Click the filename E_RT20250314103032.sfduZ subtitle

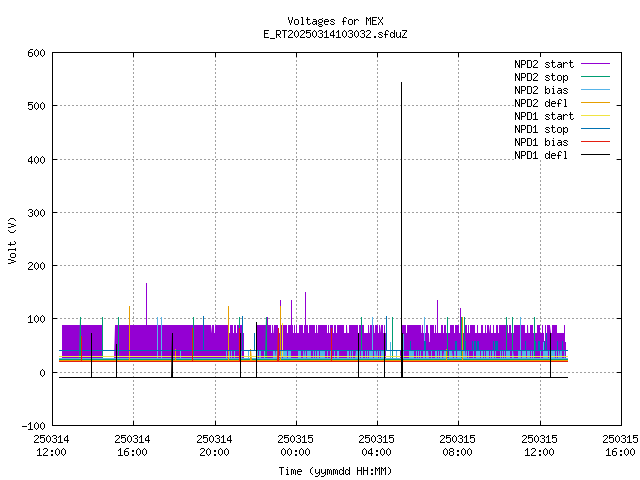(x=335, y=34)
